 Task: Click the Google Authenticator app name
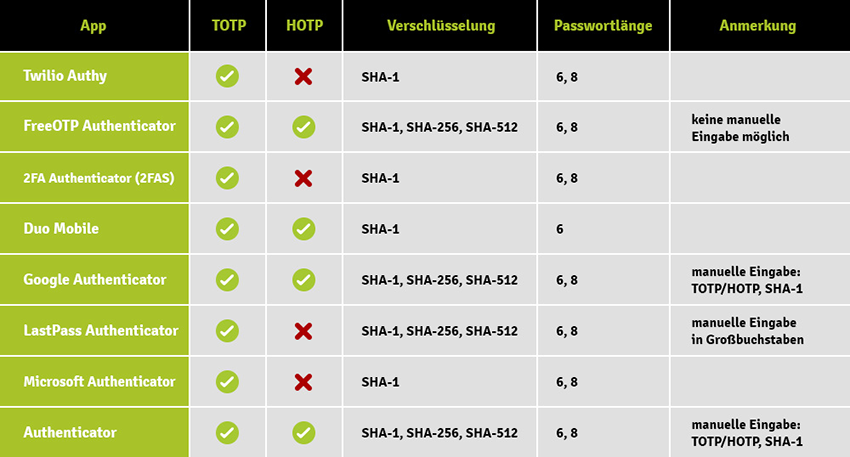(95, 280)
